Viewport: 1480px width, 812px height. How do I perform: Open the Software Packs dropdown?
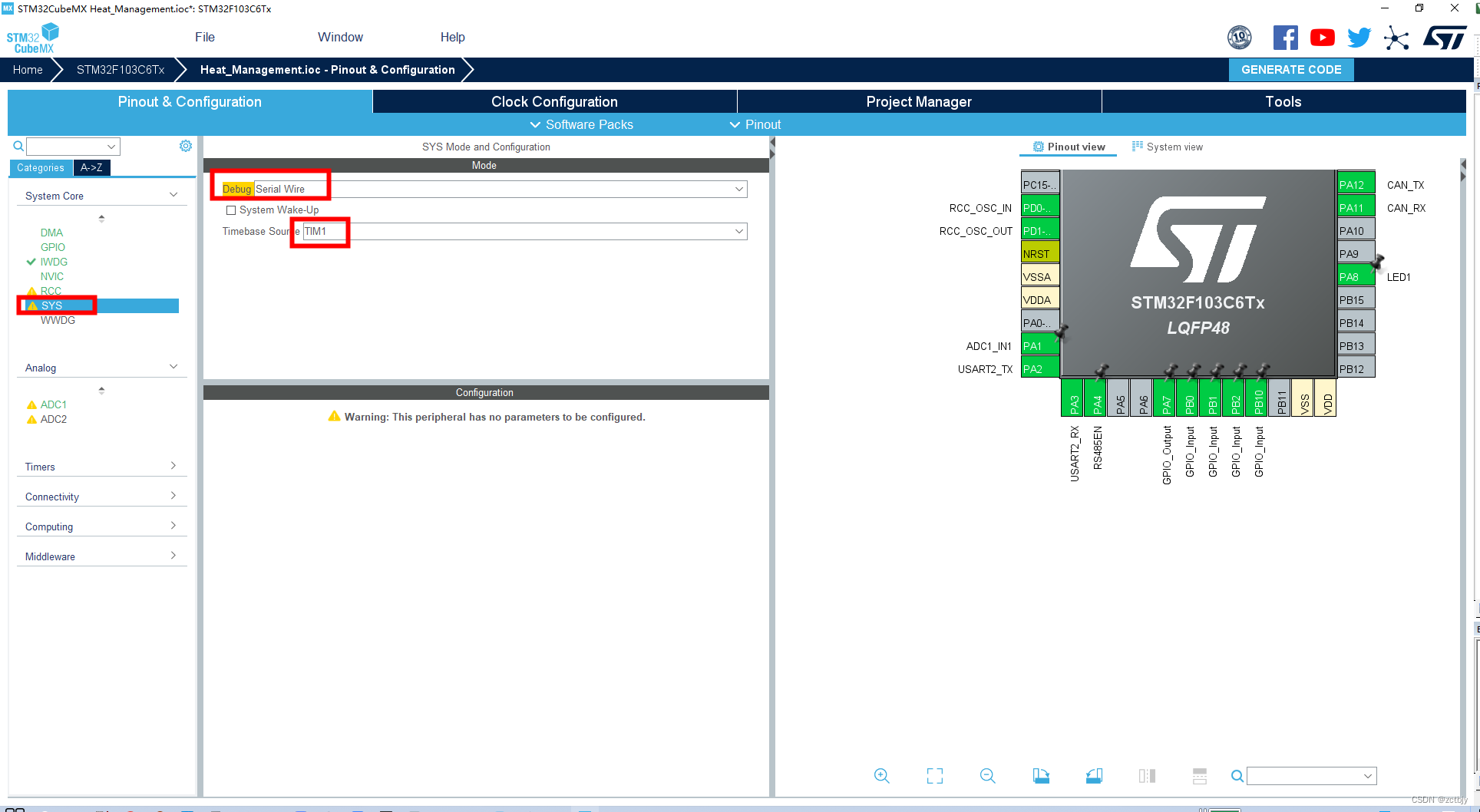click(x=582, y=124)
